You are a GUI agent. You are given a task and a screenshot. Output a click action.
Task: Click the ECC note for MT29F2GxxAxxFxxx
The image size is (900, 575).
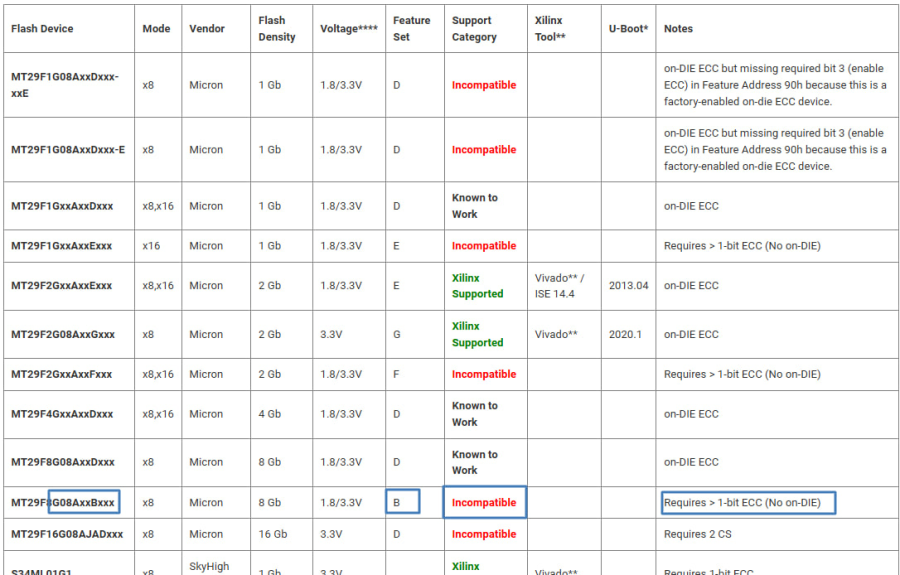pos(742,374)
